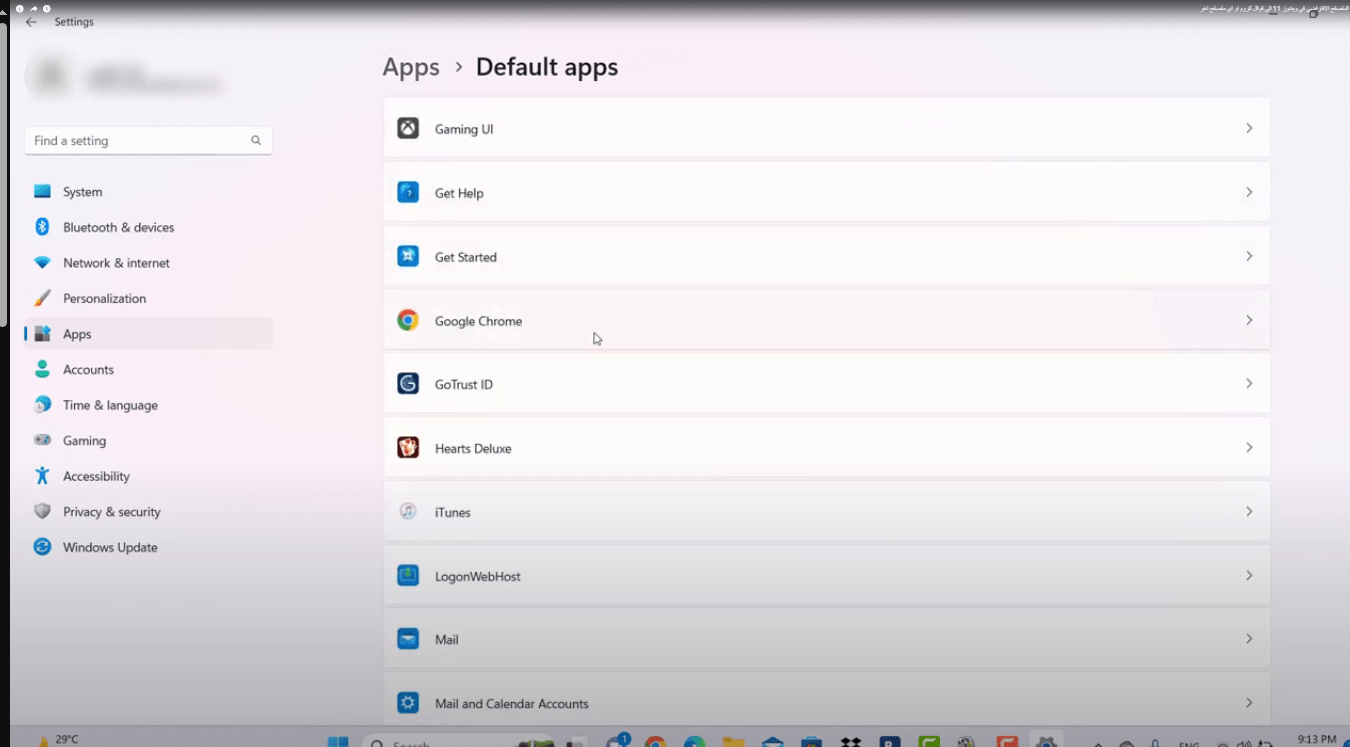Click the magnifier icon in Find a setting

pyautogui.click(x=256, y=141)
